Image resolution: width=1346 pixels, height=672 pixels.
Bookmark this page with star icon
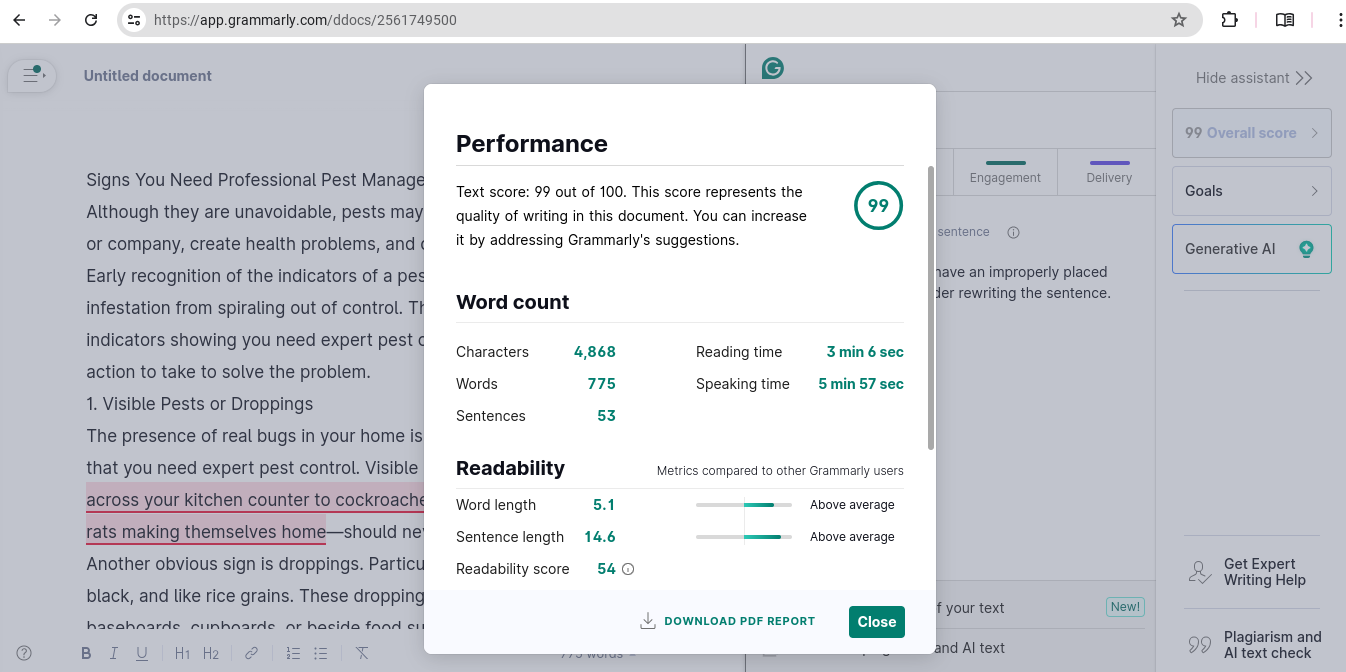point(1179,20)
